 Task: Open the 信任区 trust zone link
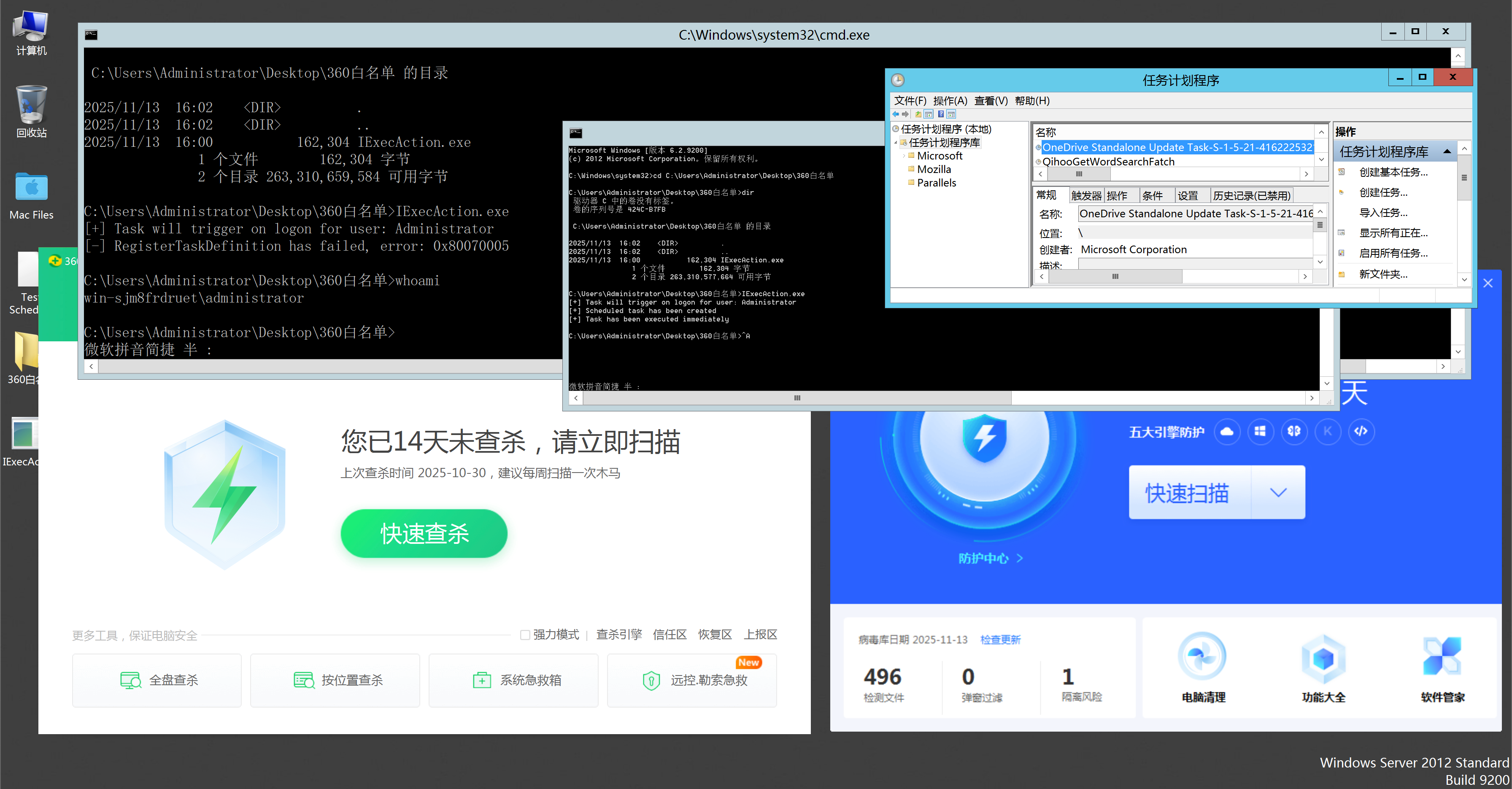669,635
